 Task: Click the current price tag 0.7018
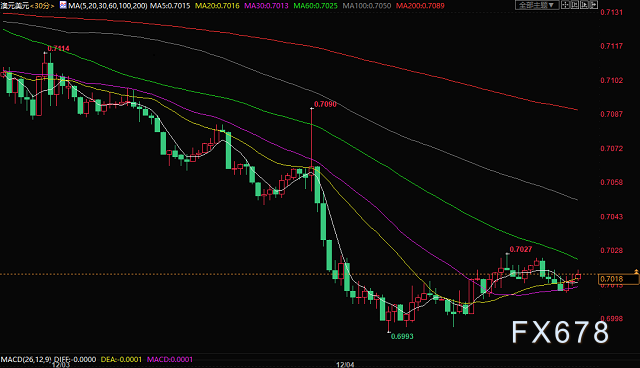(618, 279)
